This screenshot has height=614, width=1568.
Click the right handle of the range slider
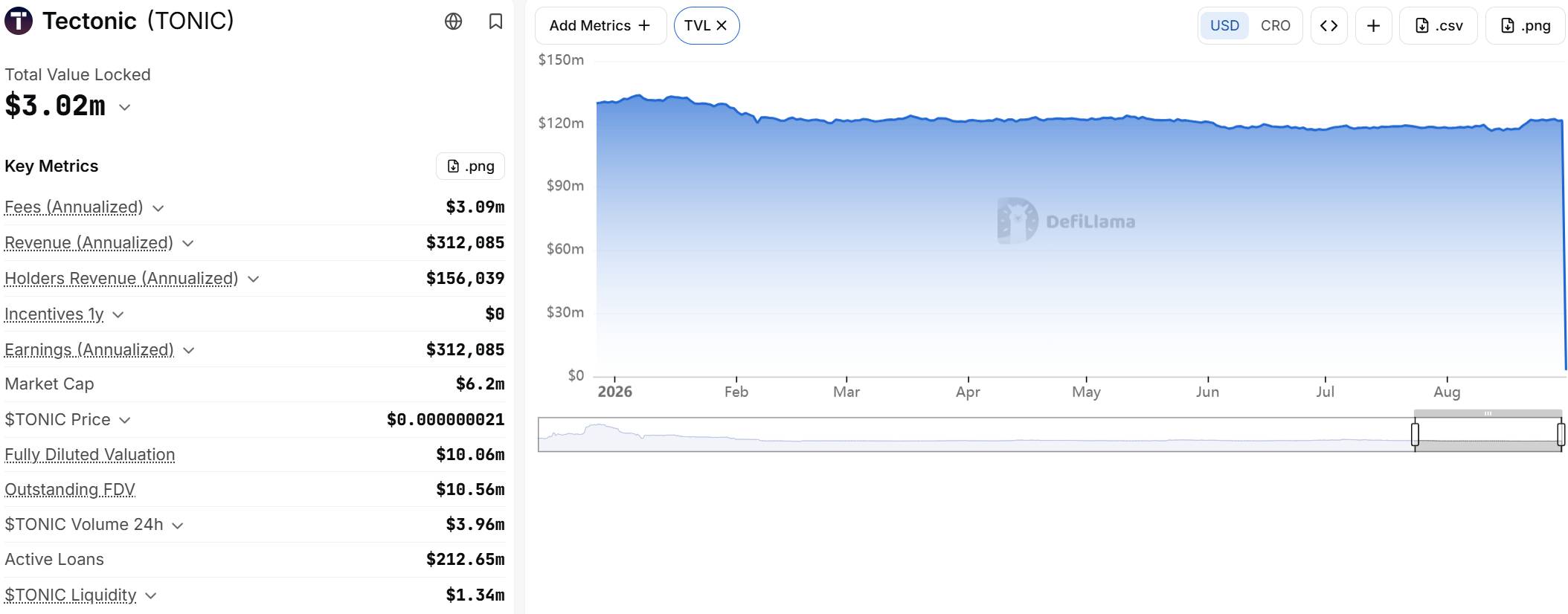click(1561, 433)
